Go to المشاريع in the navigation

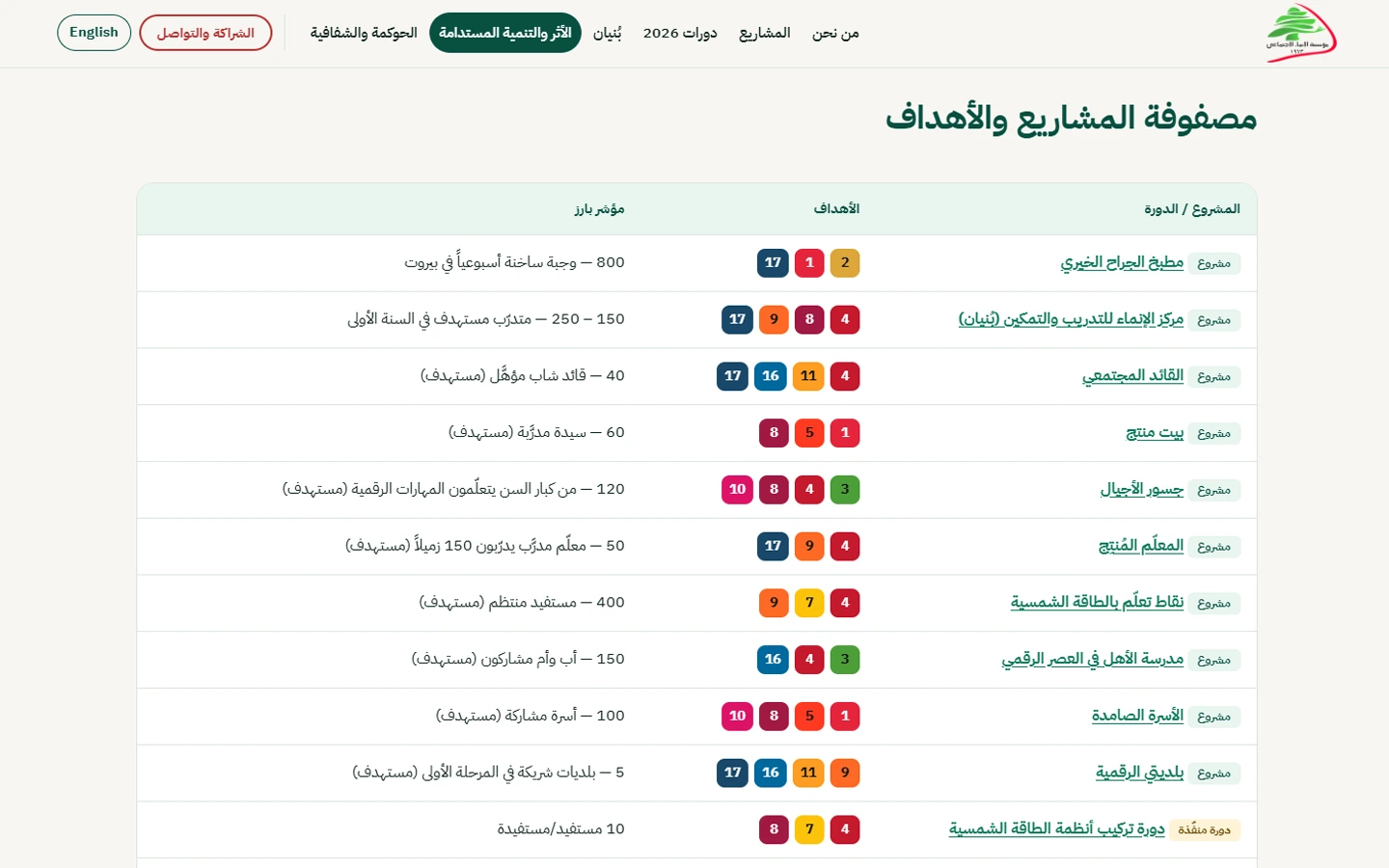(765, 33)
